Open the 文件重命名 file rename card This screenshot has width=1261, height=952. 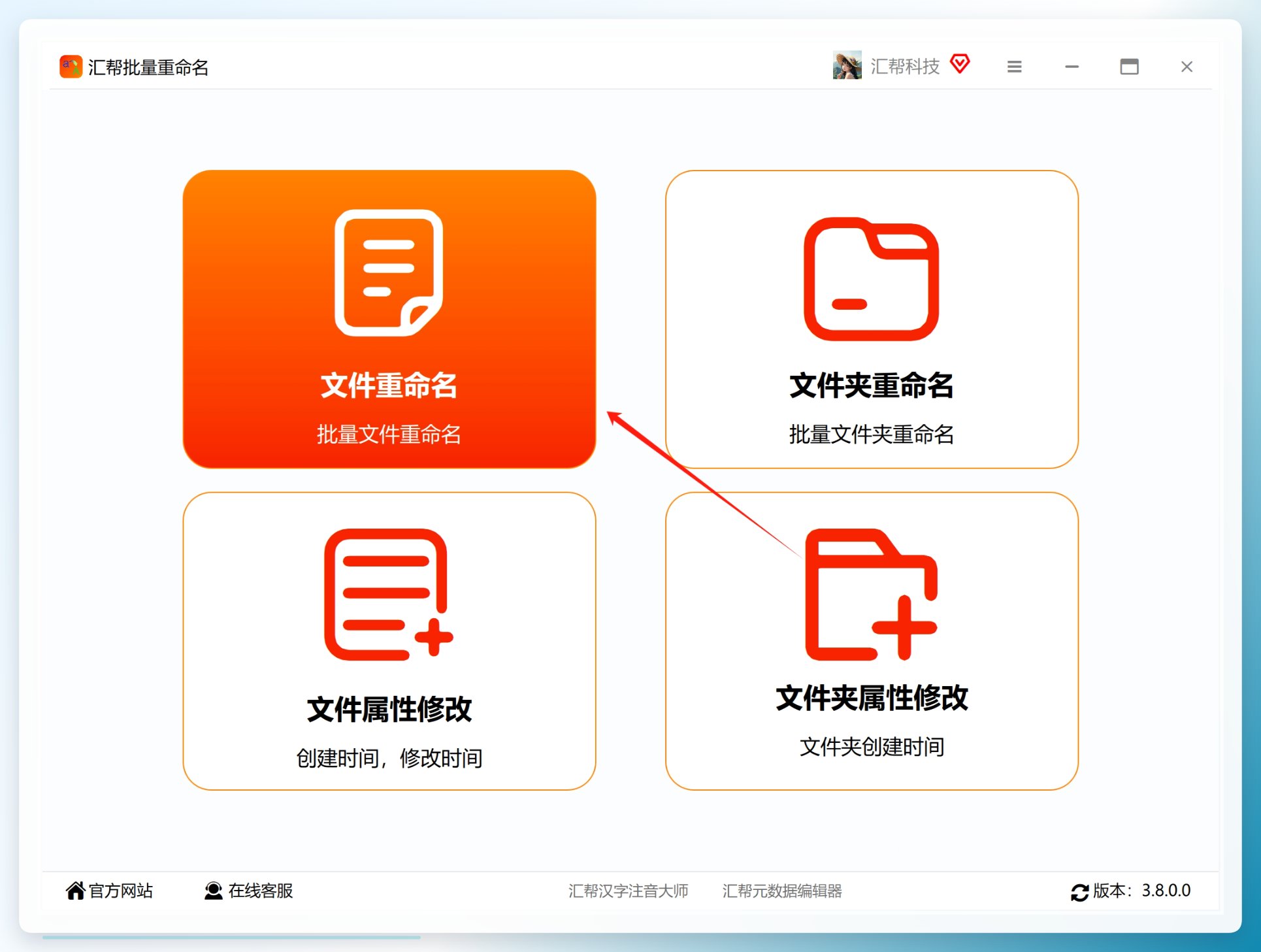[x=389, y=319]
